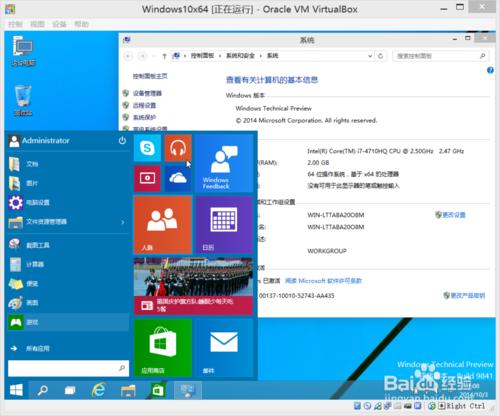The image size is (500, 416).
Task: Open VirtualBox 帮助 menu
Action: point(81,24)
